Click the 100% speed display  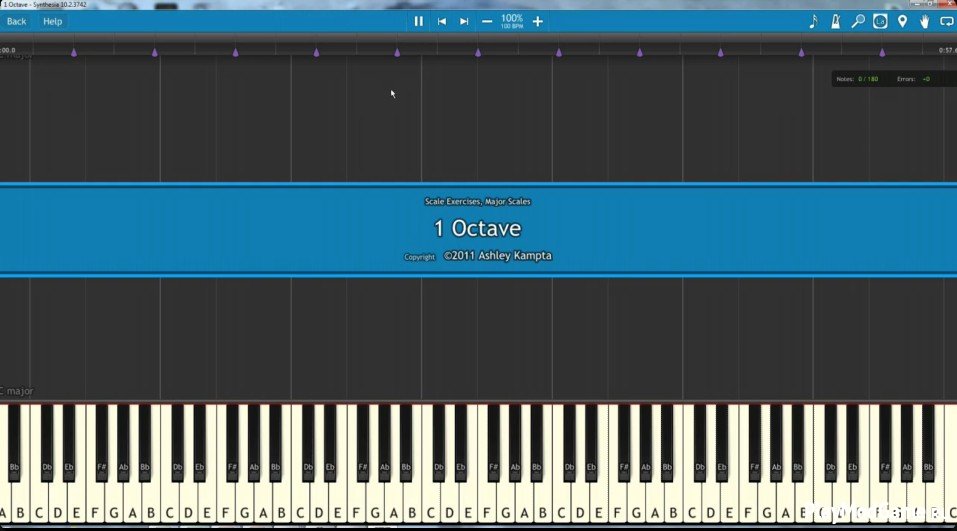click(512, 20)
